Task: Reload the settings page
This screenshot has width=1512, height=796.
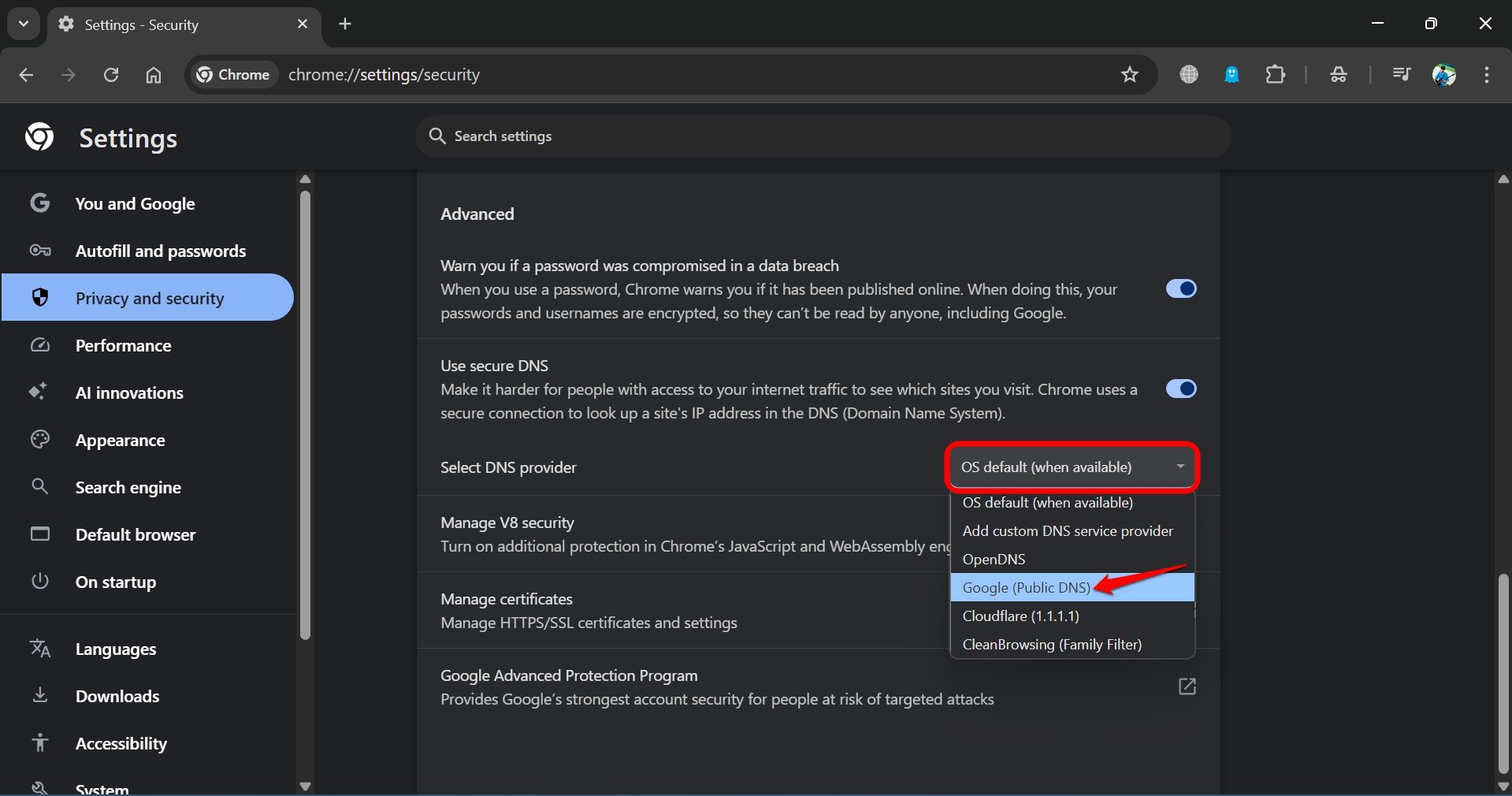Action: click(x=111, y=75)
